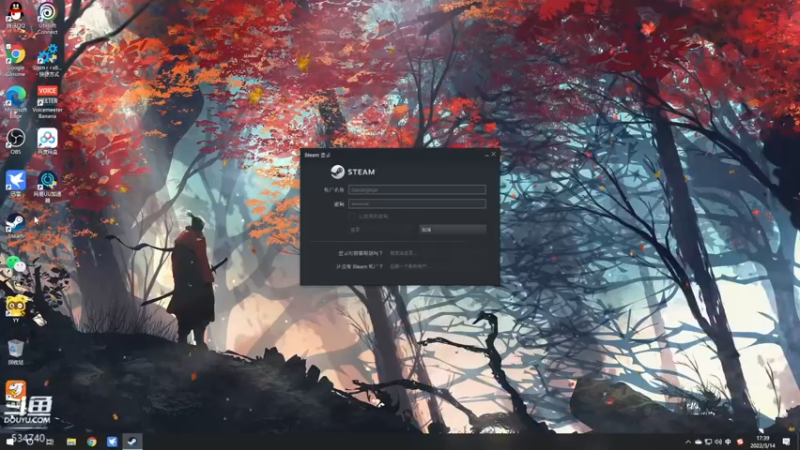The image size is (800, 450).
Task: Close the Steam login dialog
Action: 494,154
